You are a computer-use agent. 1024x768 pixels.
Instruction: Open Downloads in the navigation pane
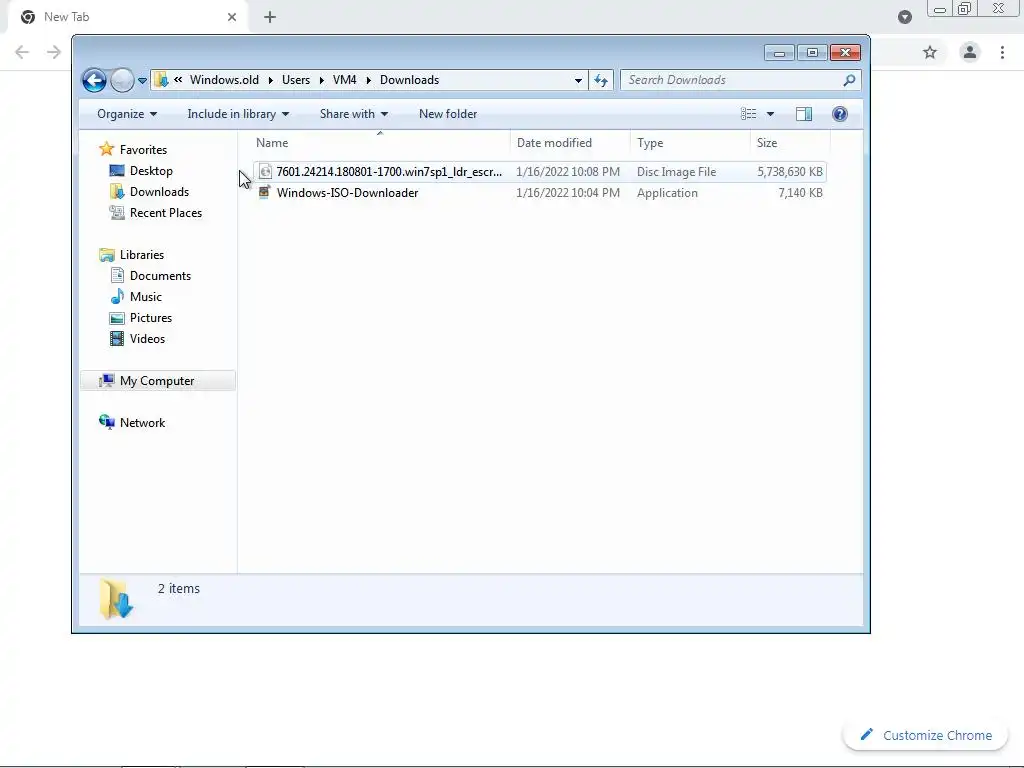[x=159, y=191]
